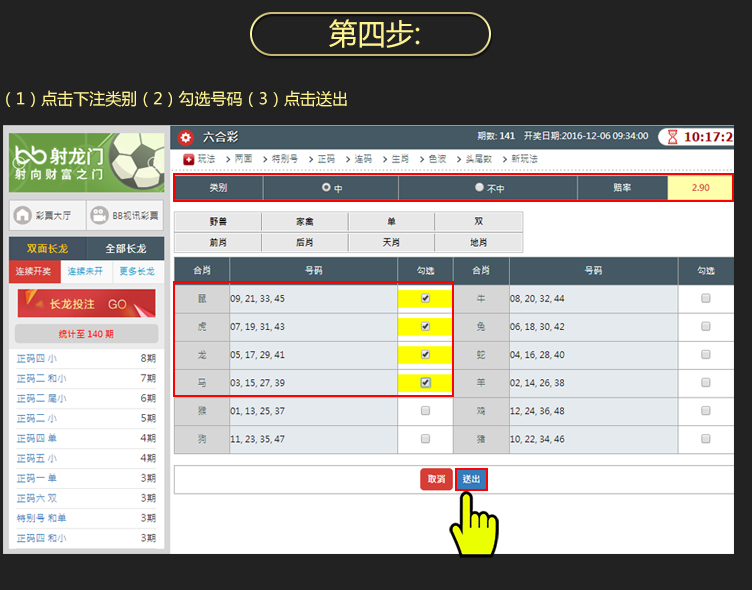Viewport: 752px width, 590px height.
Task: Open the 连续未开 tab
Action: pos(86,271)
